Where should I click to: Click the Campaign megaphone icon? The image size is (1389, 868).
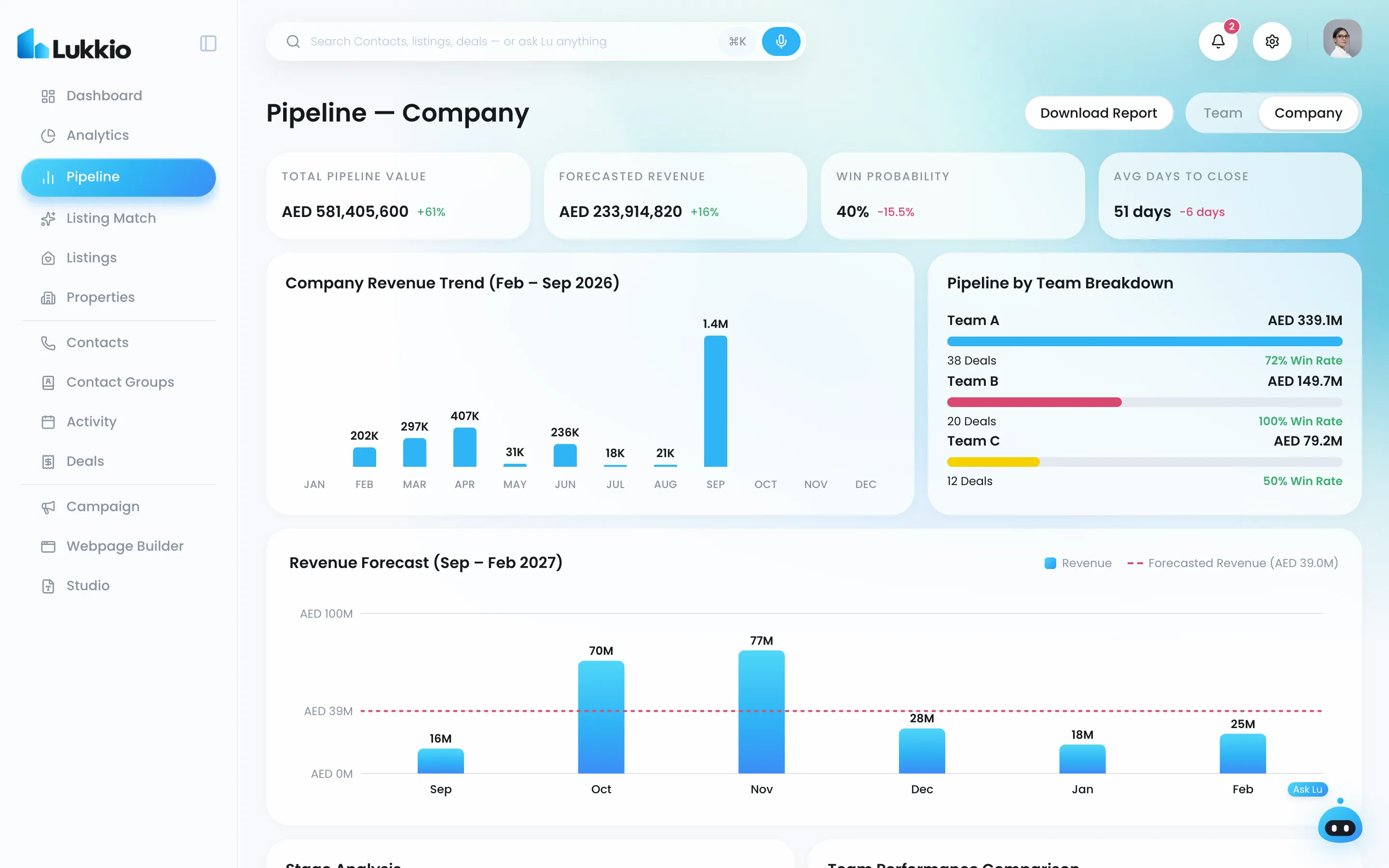point(48,507)
